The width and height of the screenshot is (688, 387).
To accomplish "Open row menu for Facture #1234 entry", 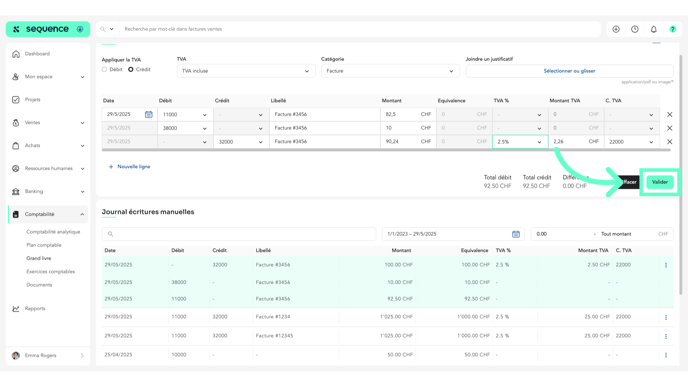I will [666, 317].
